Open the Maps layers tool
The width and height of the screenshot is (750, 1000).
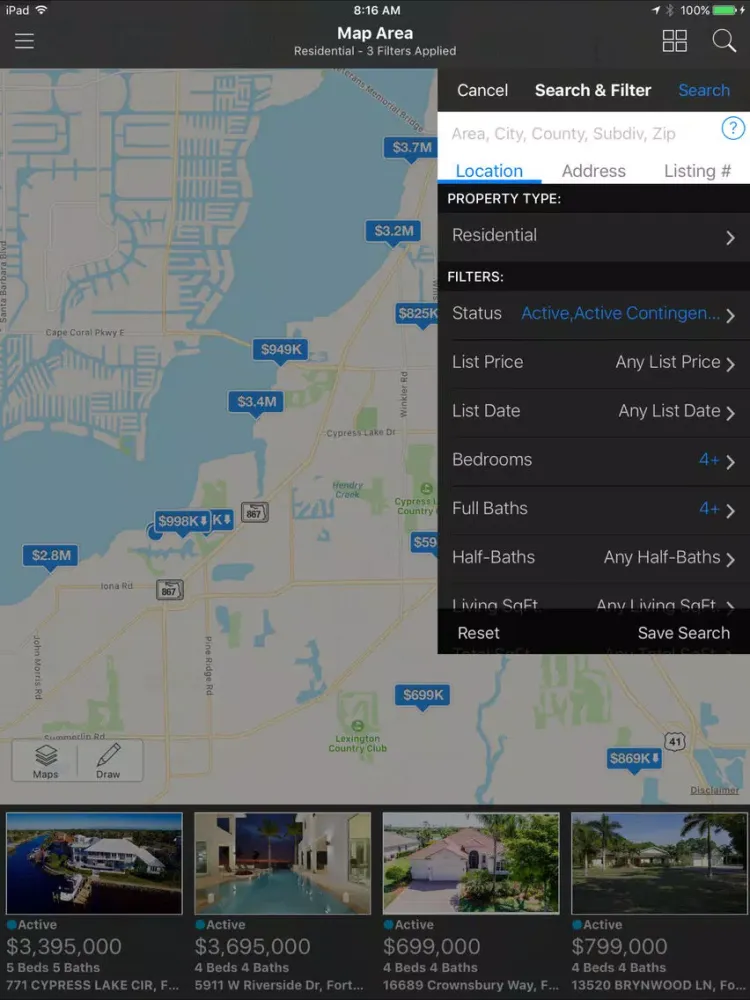[46, 761]
